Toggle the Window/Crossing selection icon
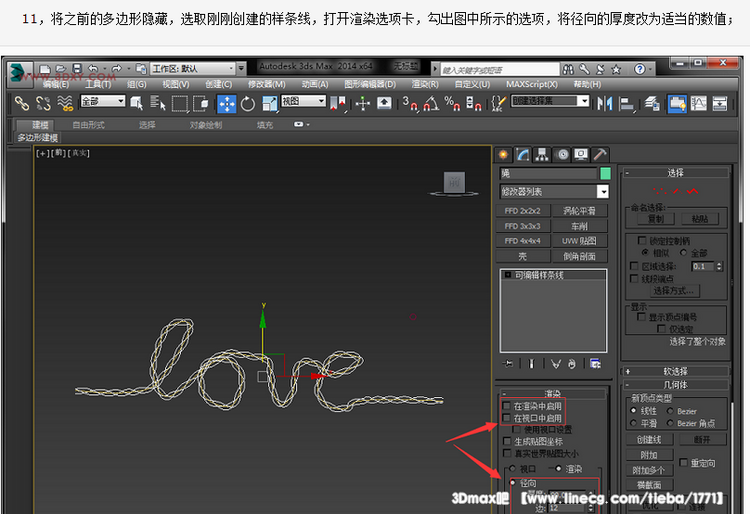 200,103
